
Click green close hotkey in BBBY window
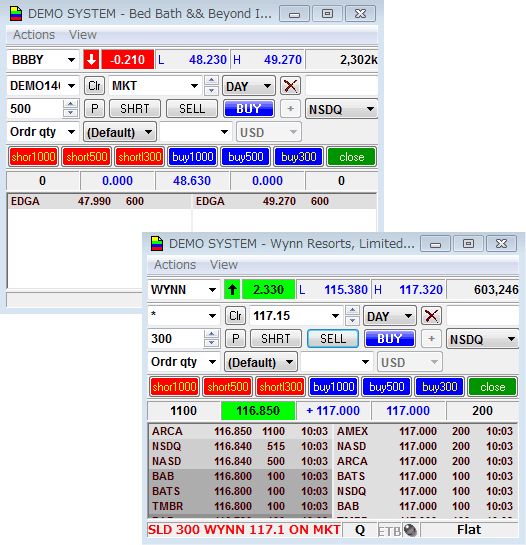[x=351, y=157]
